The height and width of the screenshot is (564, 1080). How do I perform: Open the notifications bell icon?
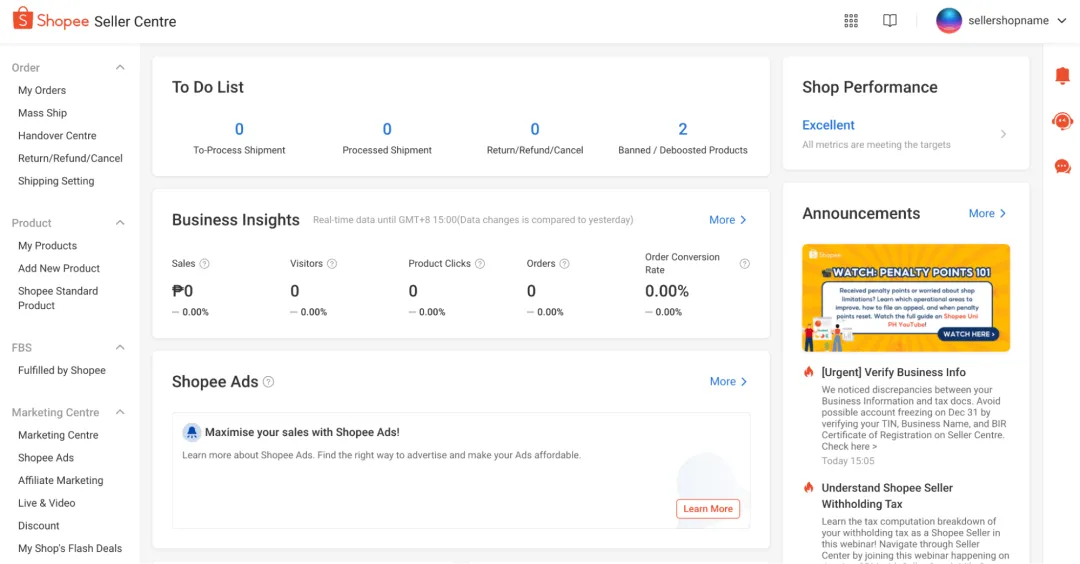[x=1062, y=76]
